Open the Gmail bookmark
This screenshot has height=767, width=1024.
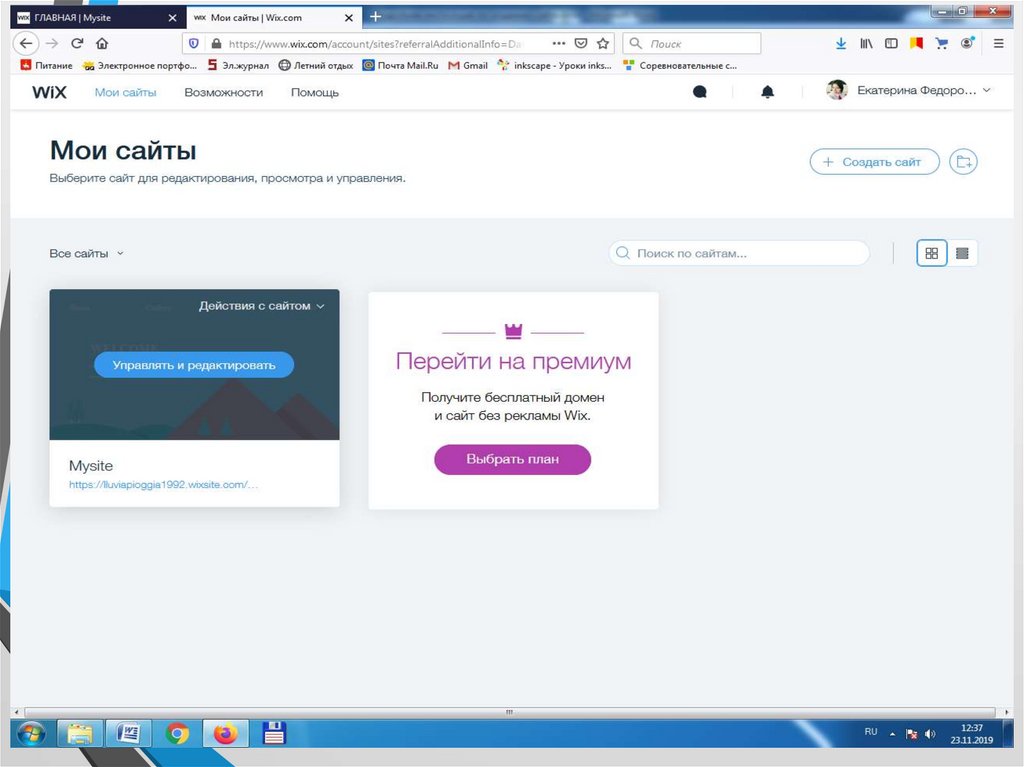tap(468, 65)
